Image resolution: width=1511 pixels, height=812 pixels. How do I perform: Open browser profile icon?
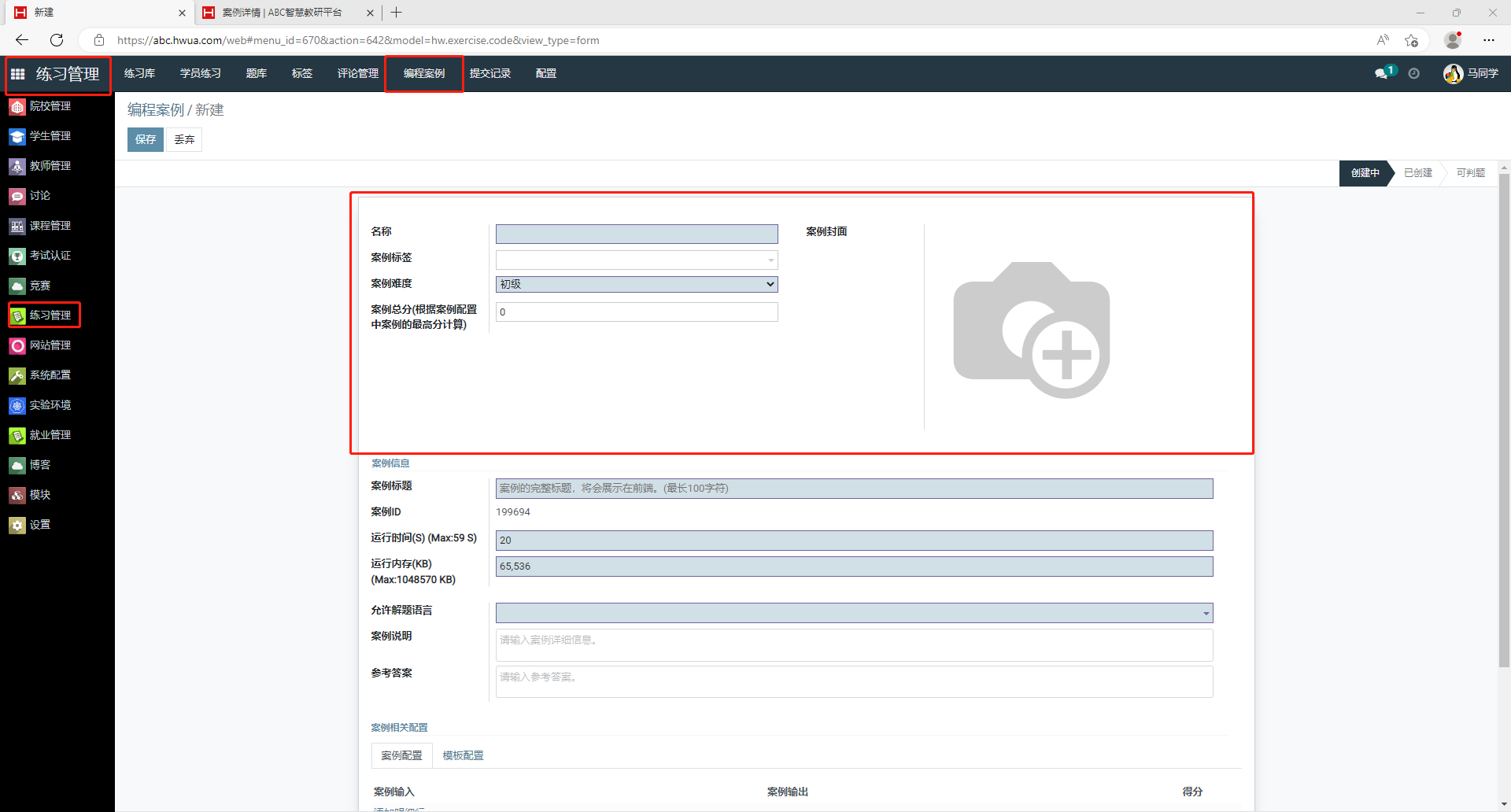pos(1453,40)
